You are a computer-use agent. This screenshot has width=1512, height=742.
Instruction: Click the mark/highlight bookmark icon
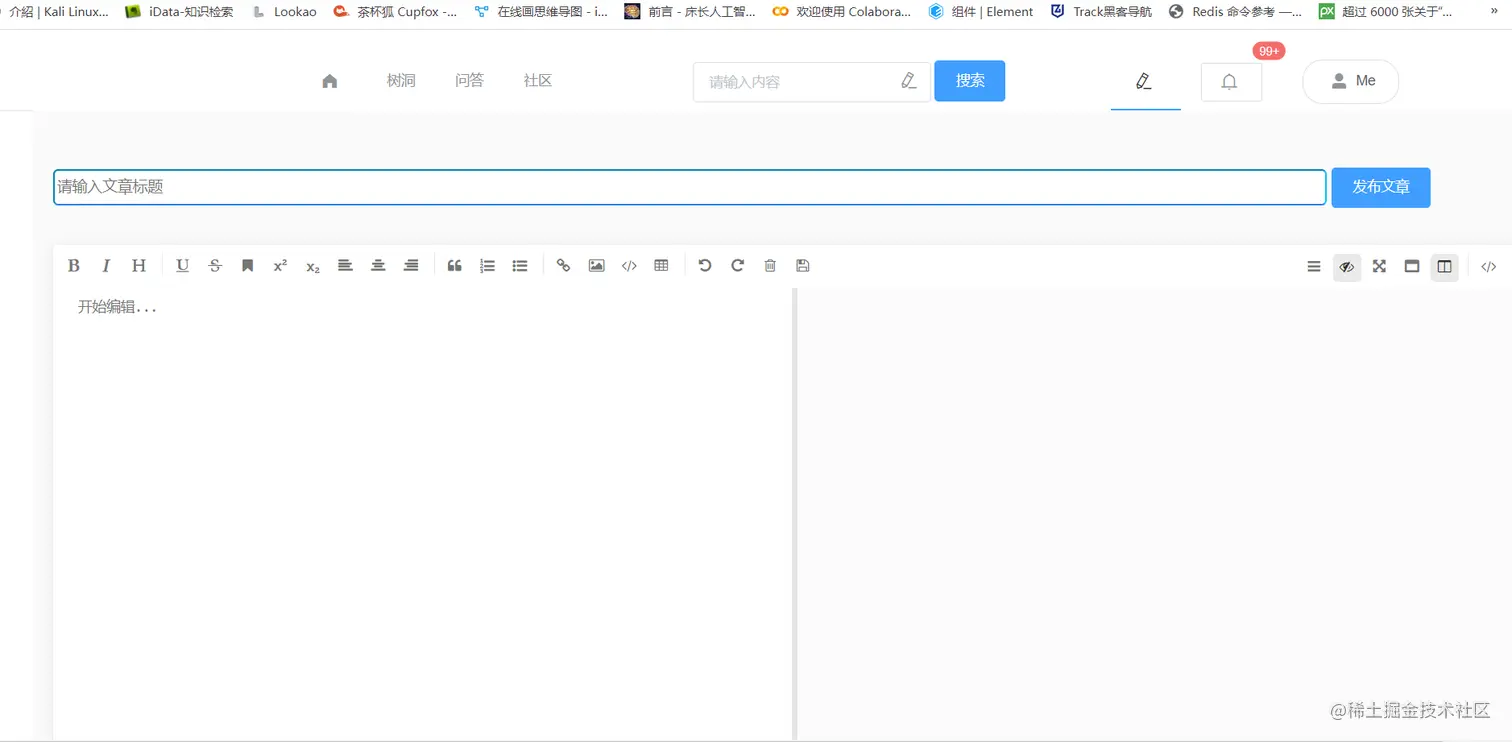247,266
